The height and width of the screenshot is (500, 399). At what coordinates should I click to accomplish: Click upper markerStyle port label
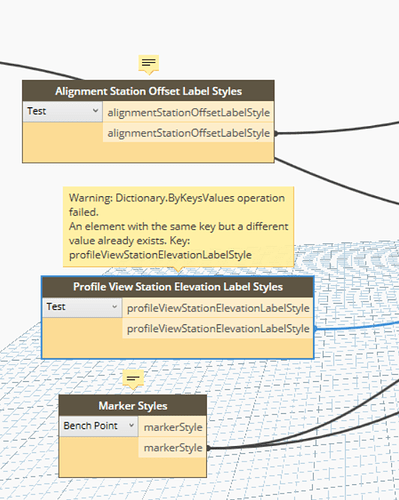pos(173,427)
